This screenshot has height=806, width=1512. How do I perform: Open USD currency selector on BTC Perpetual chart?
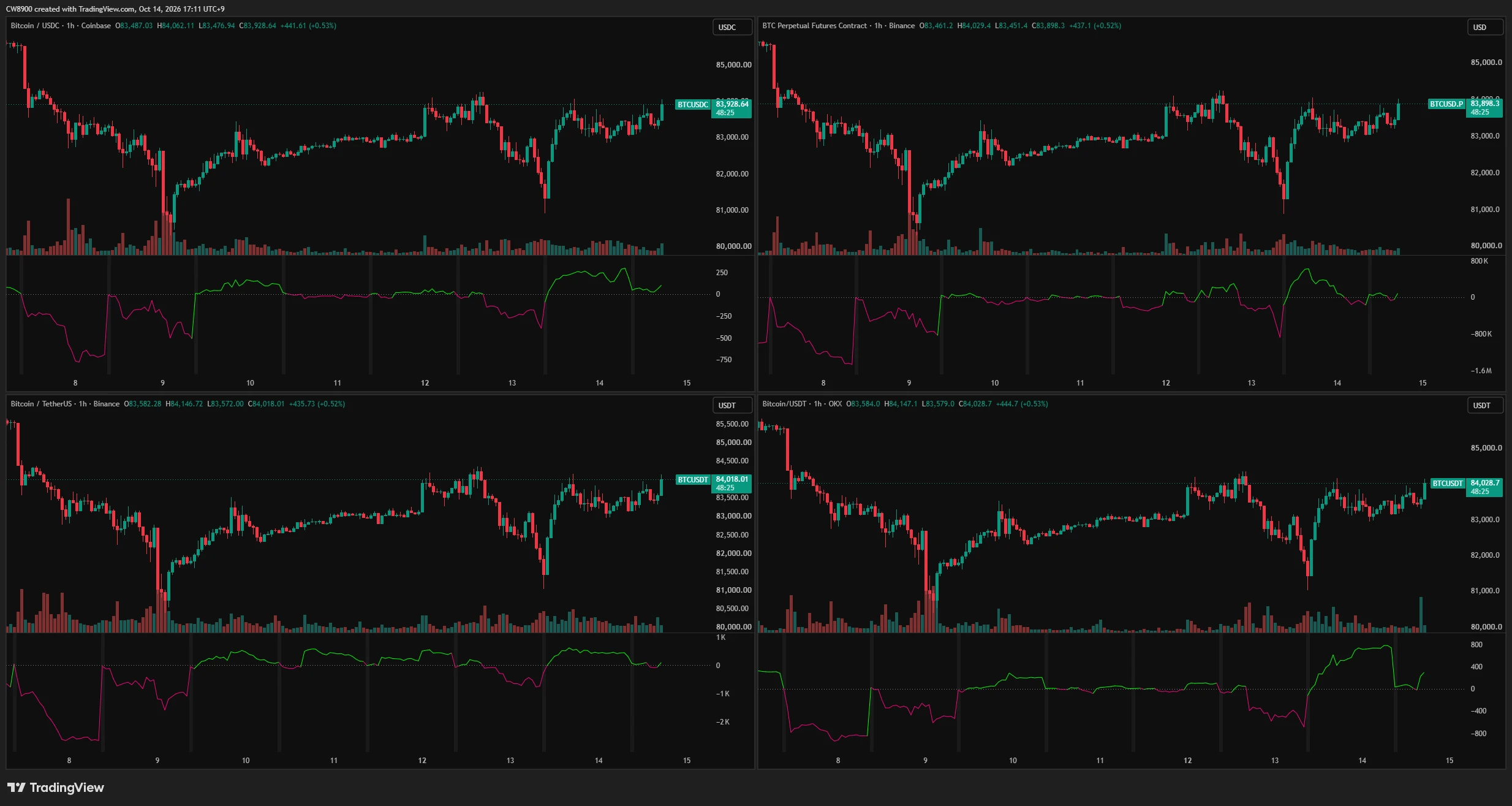pyautogui.click(x=1484, y=28)
